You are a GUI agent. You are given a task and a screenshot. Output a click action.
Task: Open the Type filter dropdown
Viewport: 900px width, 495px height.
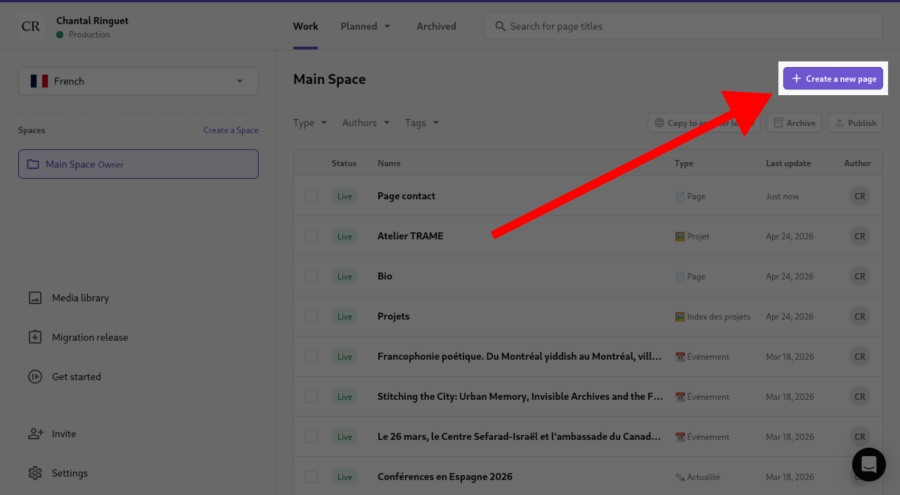(x=310, y=122)
